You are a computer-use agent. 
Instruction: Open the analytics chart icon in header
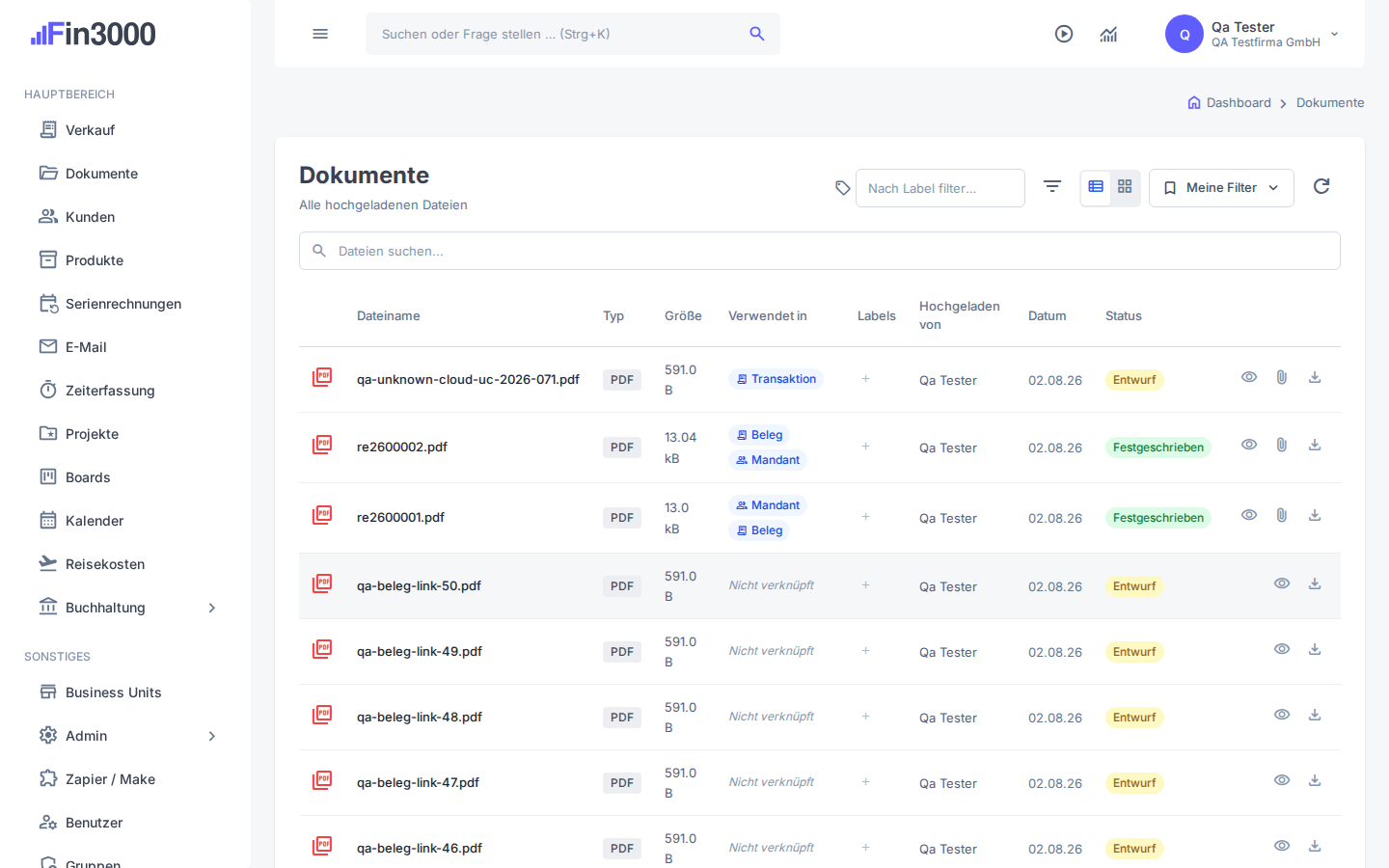pyautogui.click(x=1108, y=35)
